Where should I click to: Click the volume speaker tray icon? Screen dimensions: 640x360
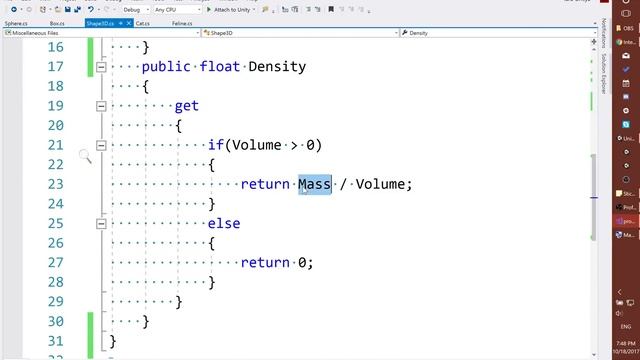(x=619, y=313)
